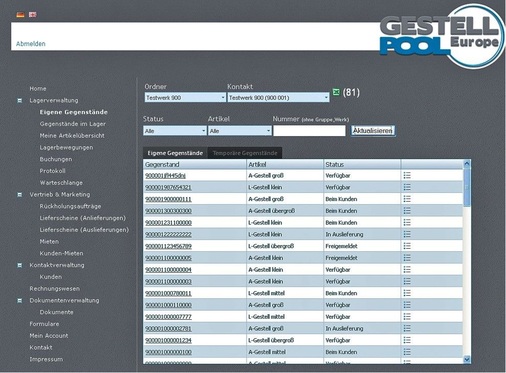
Task: Open details icon for row 900001000007777
Action: pos(407,317)
